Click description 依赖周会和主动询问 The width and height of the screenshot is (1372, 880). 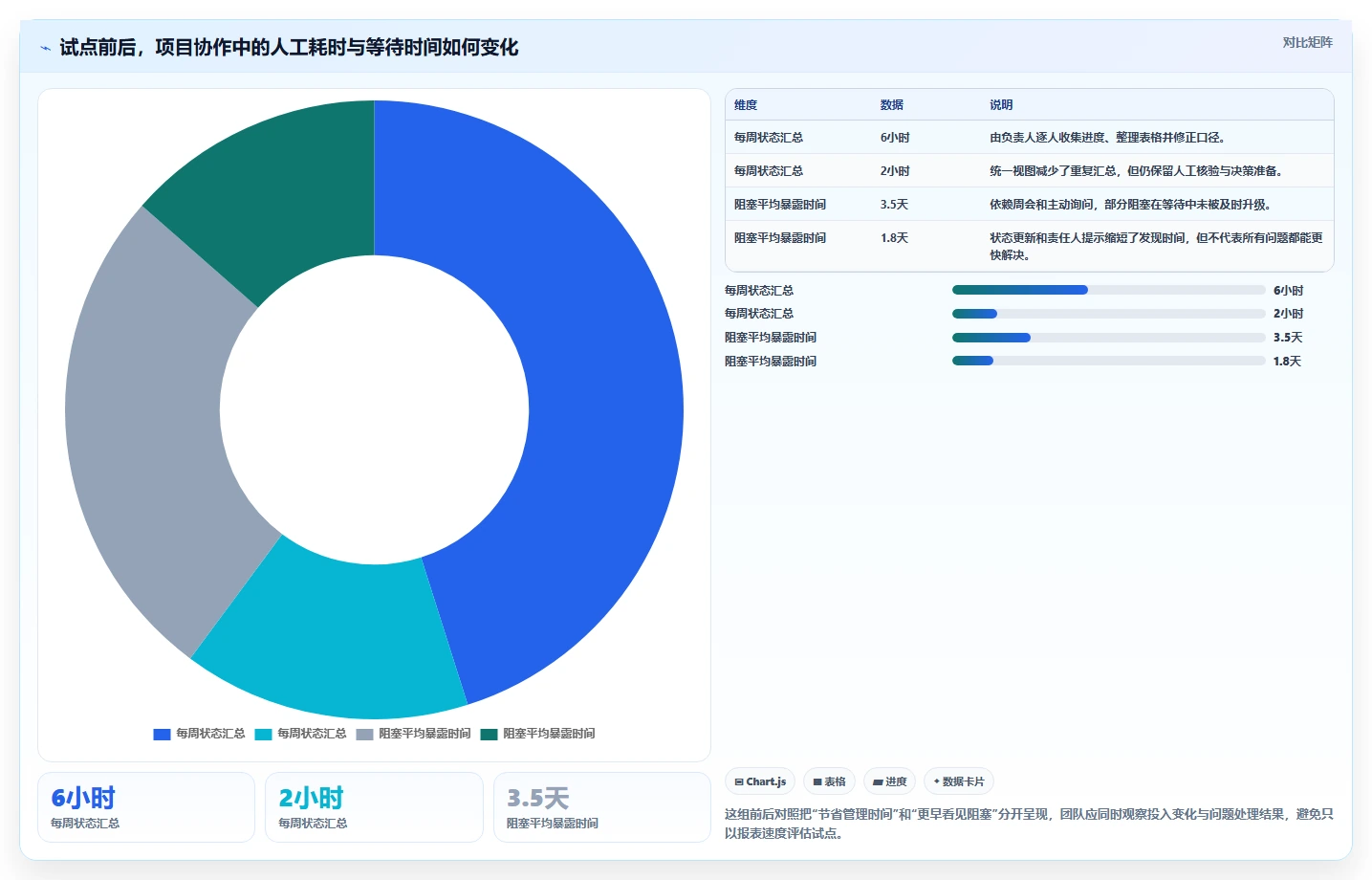[1130, 205]
